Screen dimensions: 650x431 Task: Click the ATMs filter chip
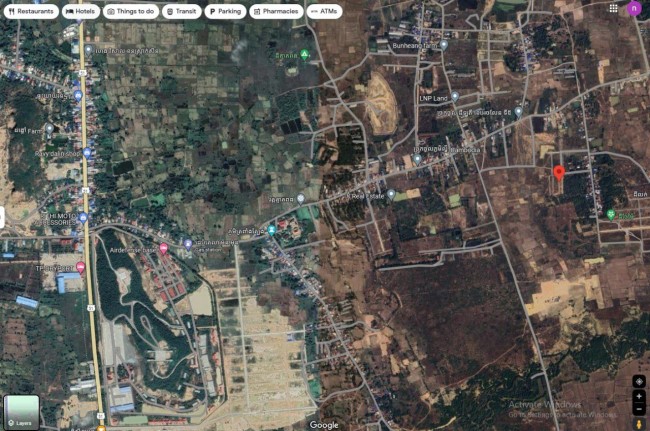[x=325, y=11]
